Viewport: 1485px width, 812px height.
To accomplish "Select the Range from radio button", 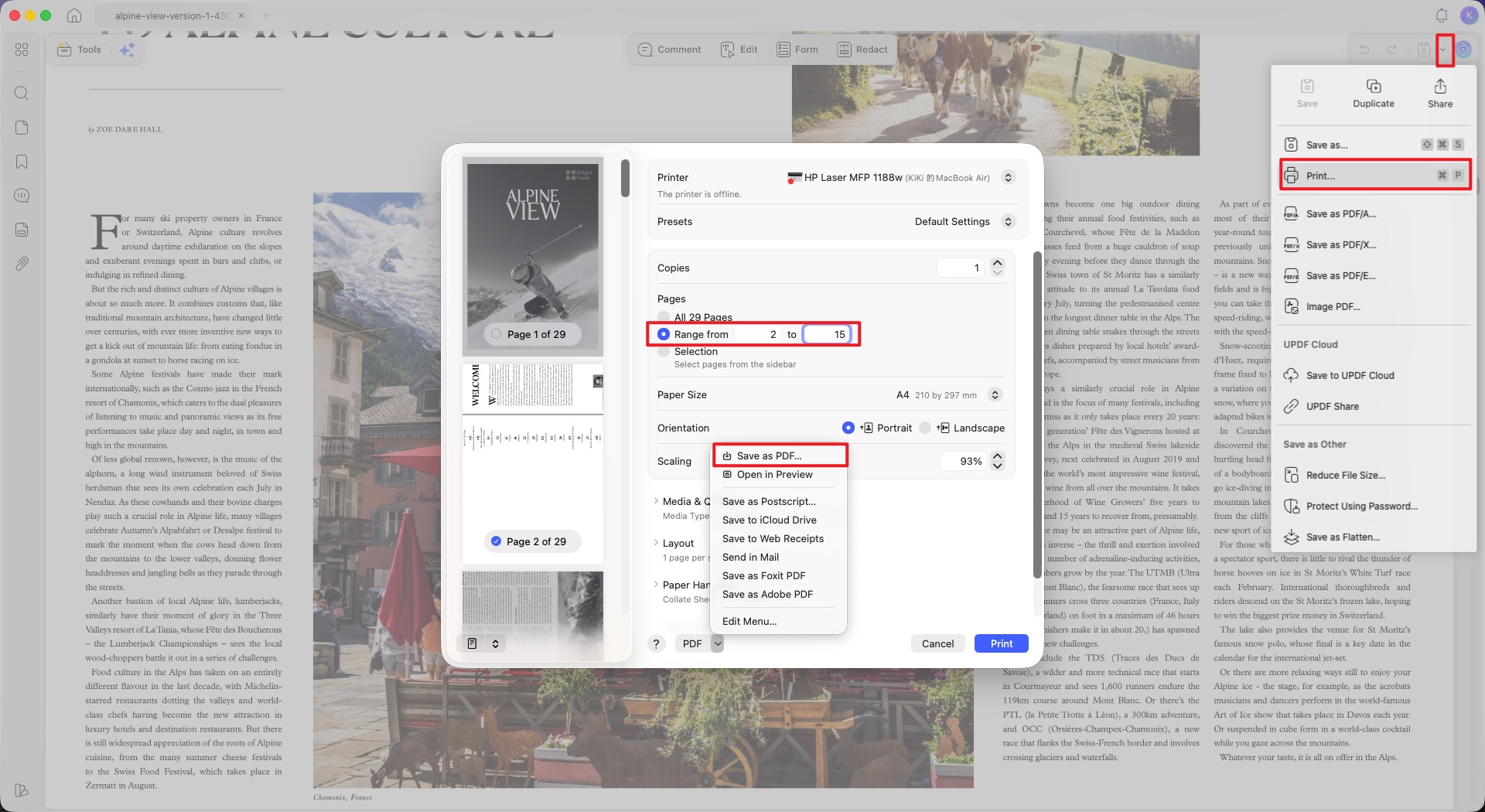I will point(664,334).
